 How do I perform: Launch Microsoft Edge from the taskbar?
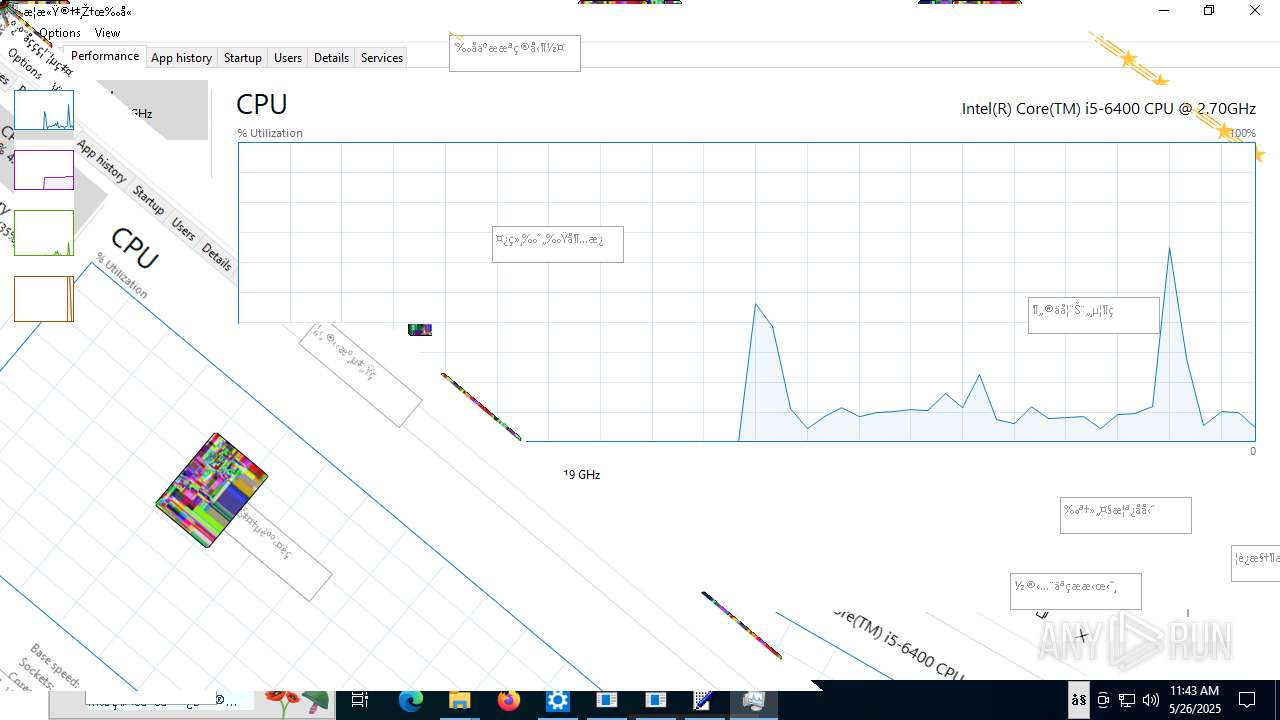[411, 701]
